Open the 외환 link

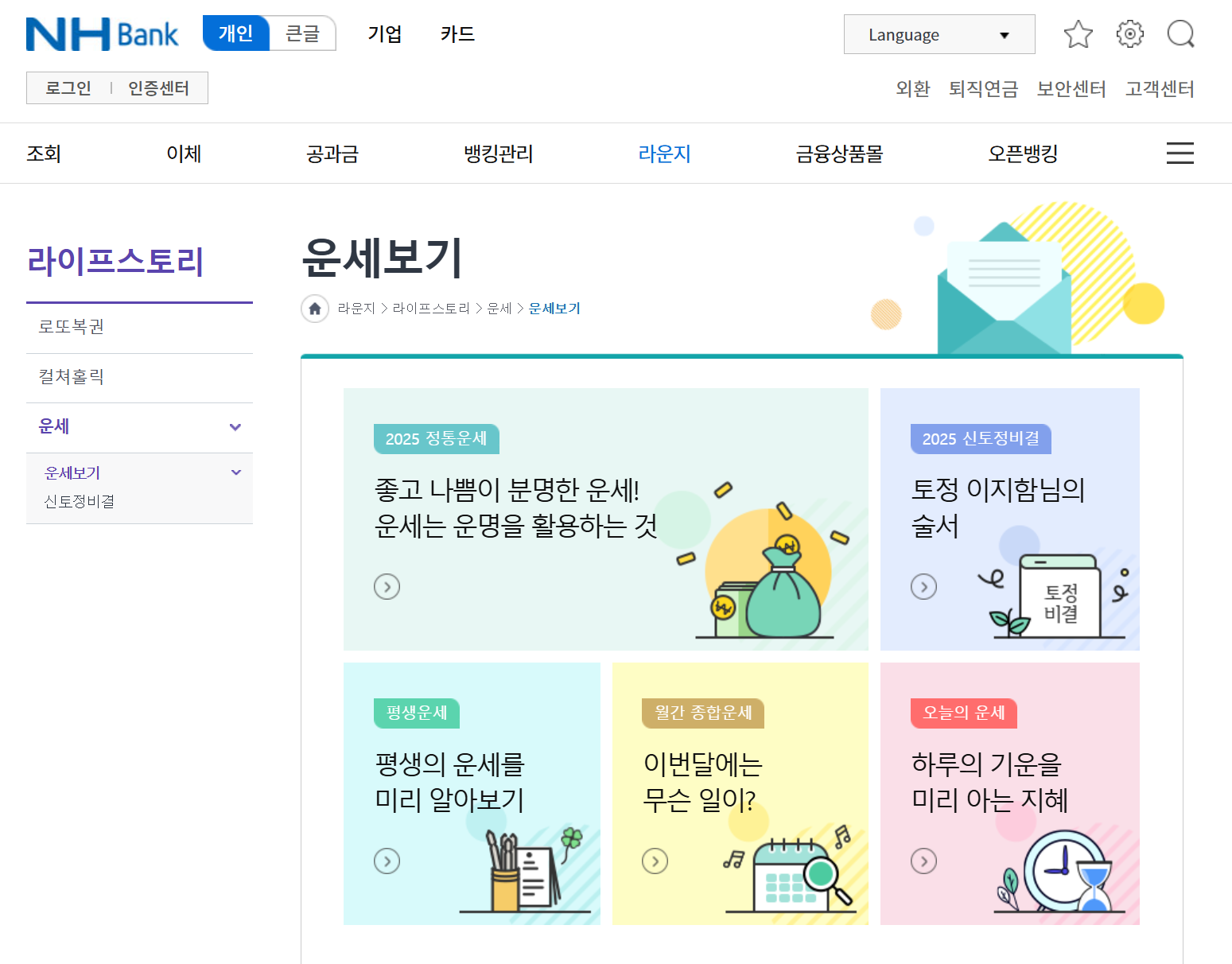913,89
